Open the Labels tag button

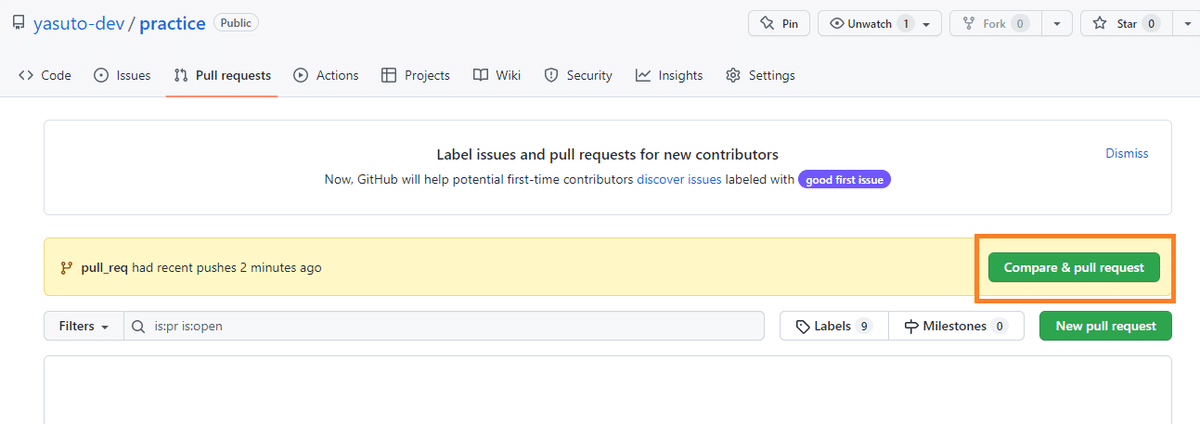(833, 326)
